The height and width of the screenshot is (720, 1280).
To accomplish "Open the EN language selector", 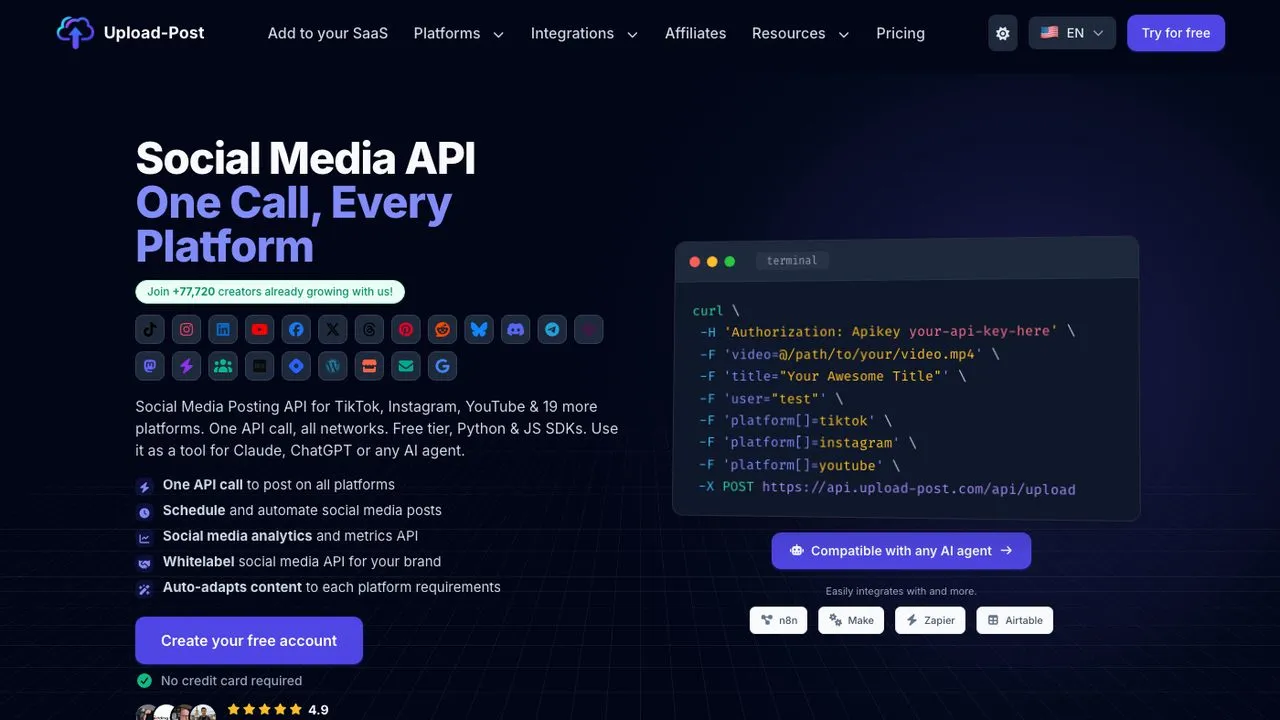I will [1072, 33].
